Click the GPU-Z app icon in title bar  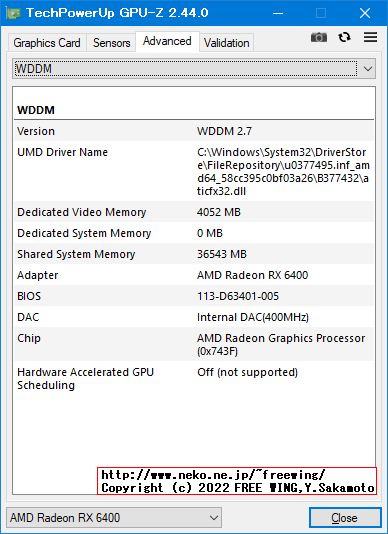[x=13, y=13]
